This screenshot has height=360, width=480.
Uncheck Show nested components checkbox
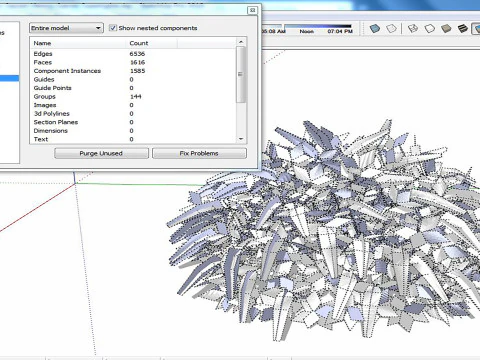point(113,28)
